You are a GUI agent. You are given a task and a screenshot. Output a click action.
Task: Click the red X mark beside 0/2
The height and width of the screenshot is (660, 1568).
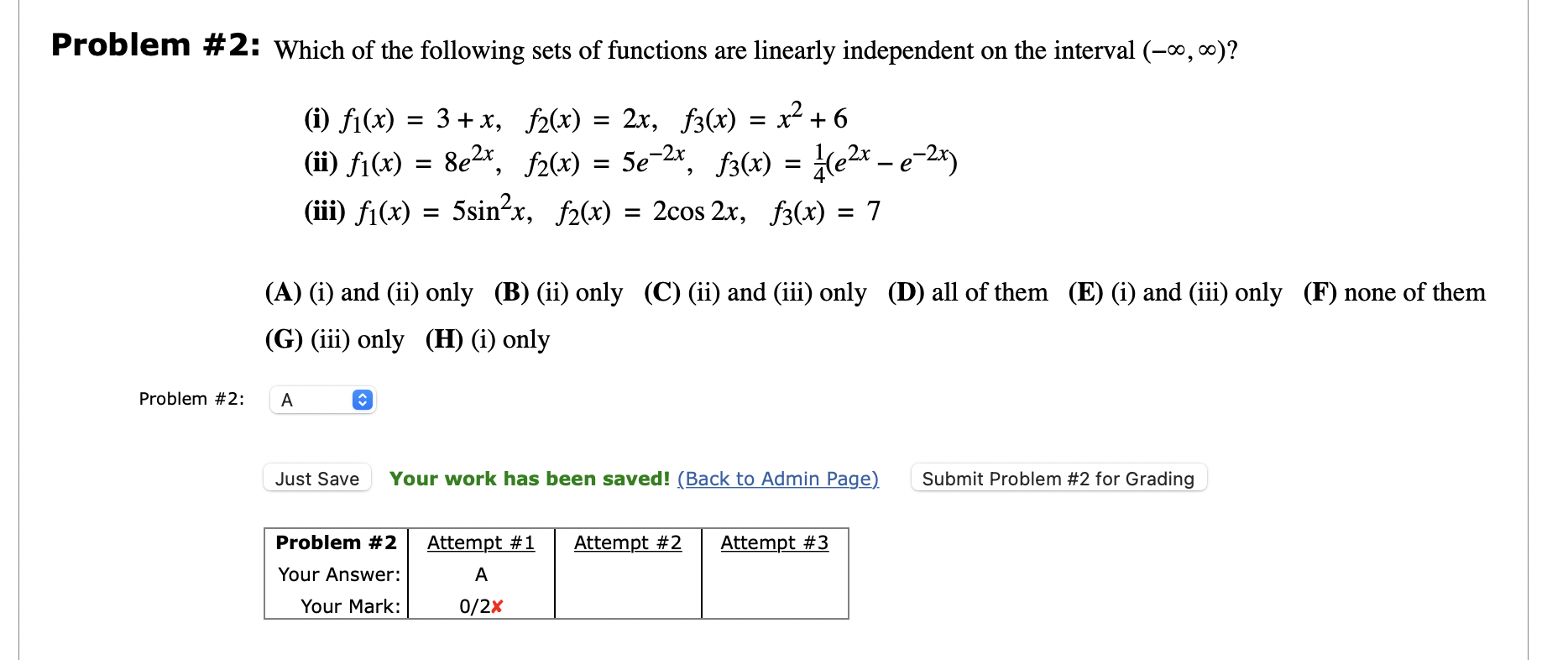[x=497, y=606]
